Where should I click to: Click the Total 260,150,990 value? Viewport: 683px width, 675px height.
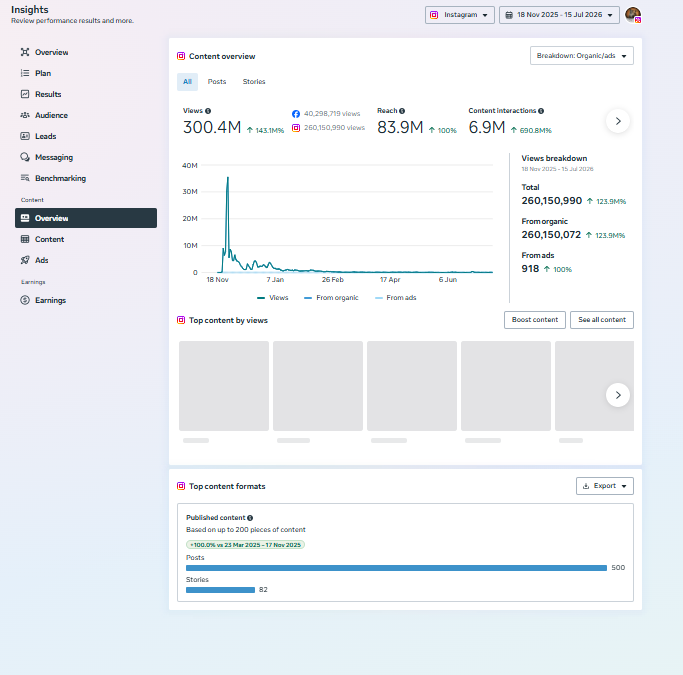(x=551, y=201)
